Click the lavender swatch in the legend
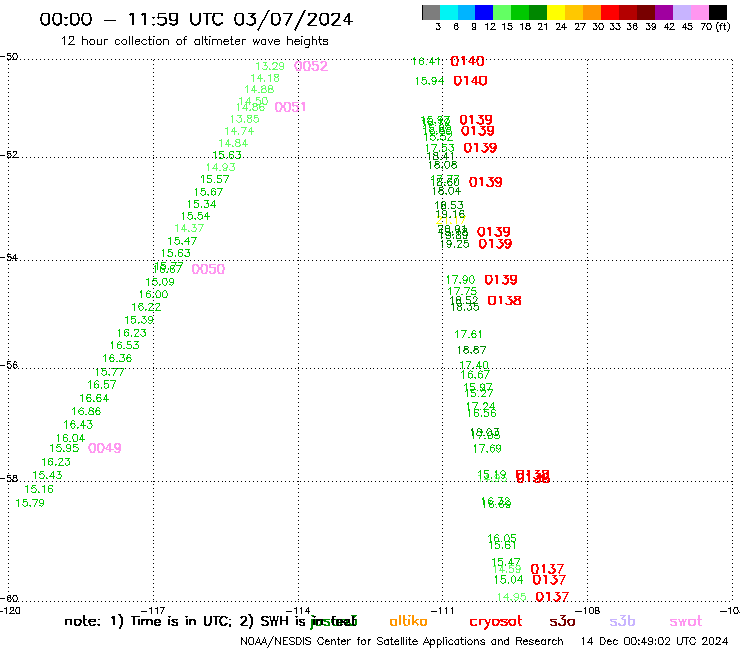 681,12
